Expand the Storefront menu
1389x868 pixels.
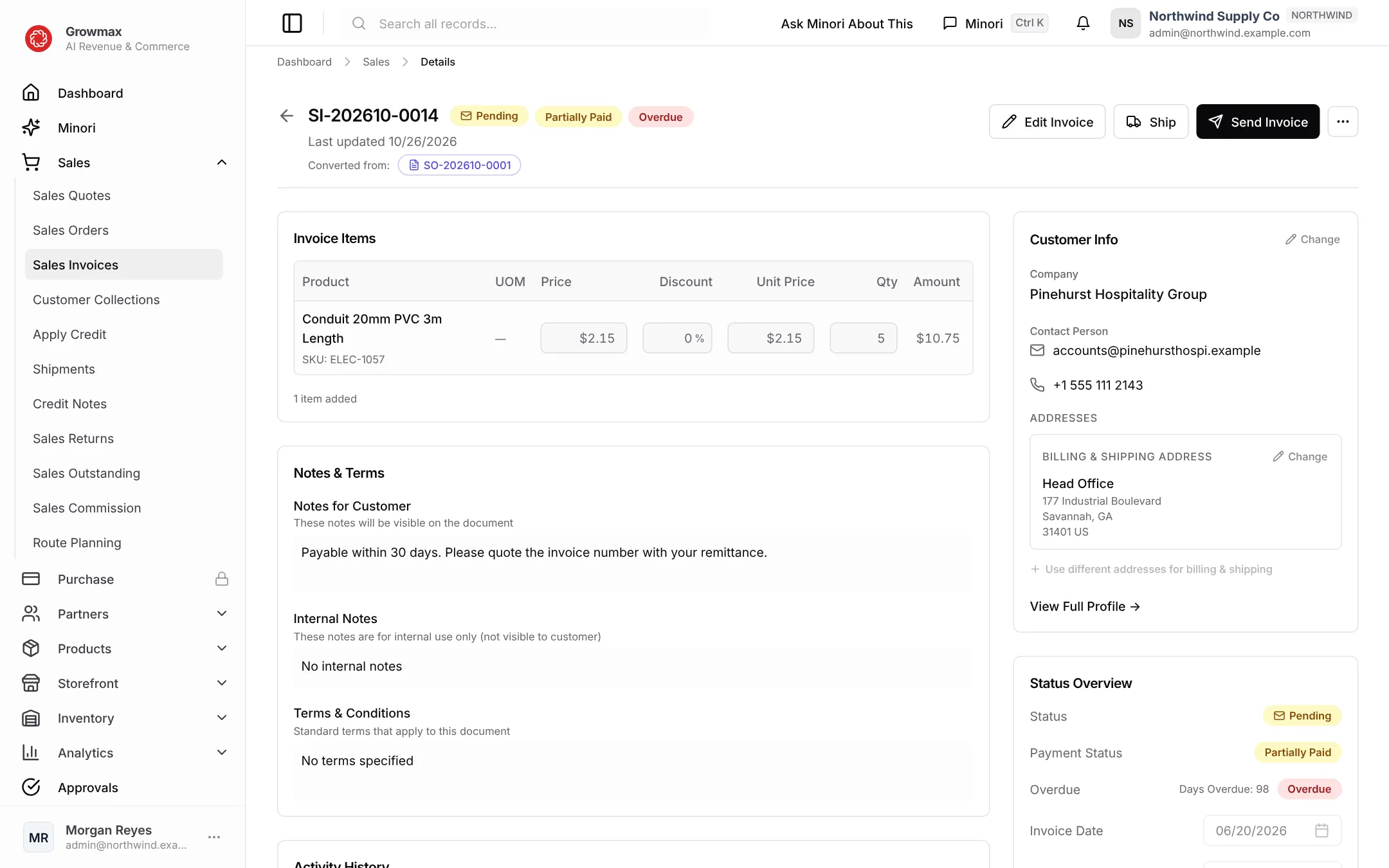pyautogui.click(x=222, y=683)
